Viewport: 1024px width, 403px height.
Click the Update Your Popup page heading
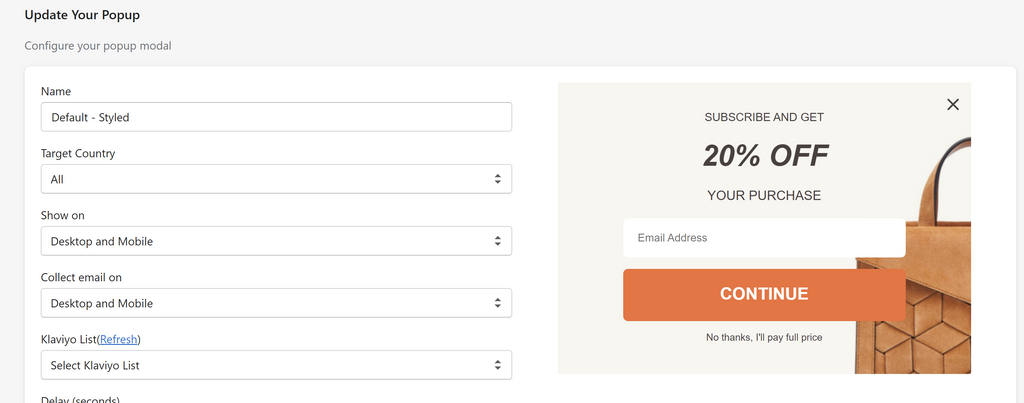pos(82,15)
